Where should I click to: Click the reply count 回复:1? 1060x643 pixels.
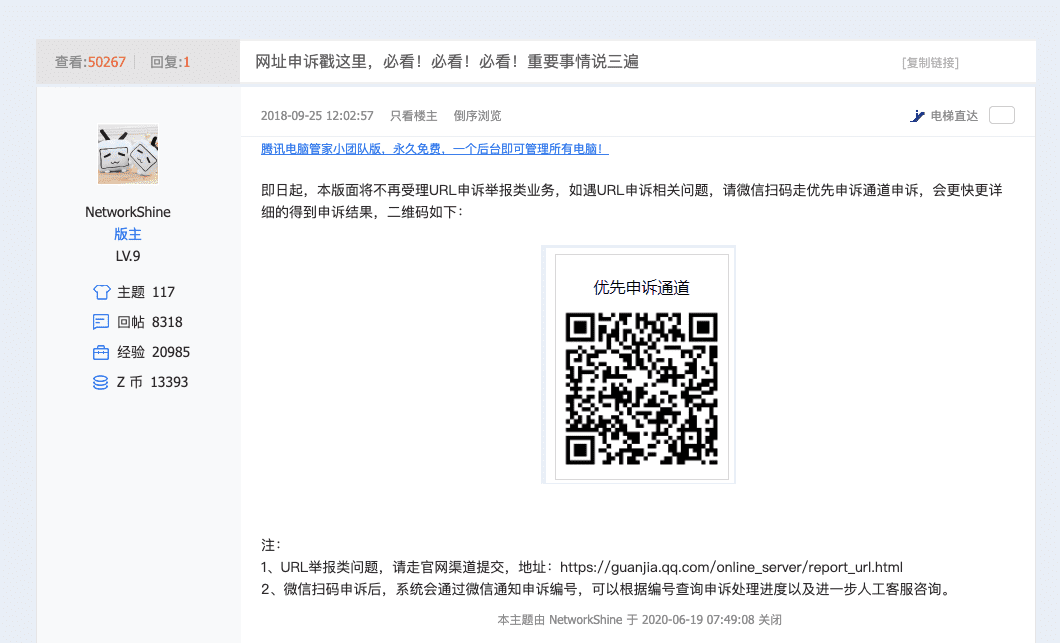coord(170,62)
